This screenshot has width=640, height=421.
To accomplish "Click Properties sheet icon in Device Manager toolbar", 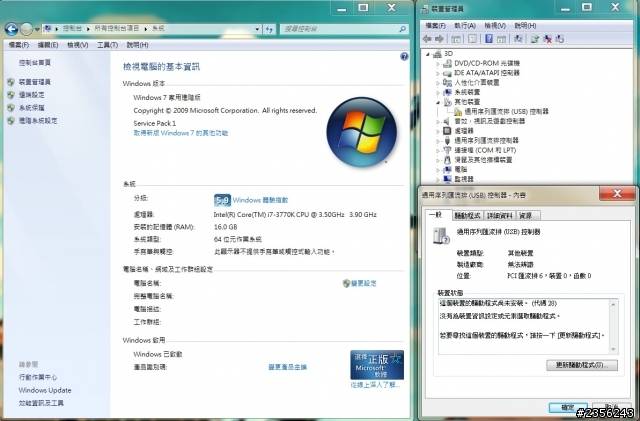I will 472,39.
